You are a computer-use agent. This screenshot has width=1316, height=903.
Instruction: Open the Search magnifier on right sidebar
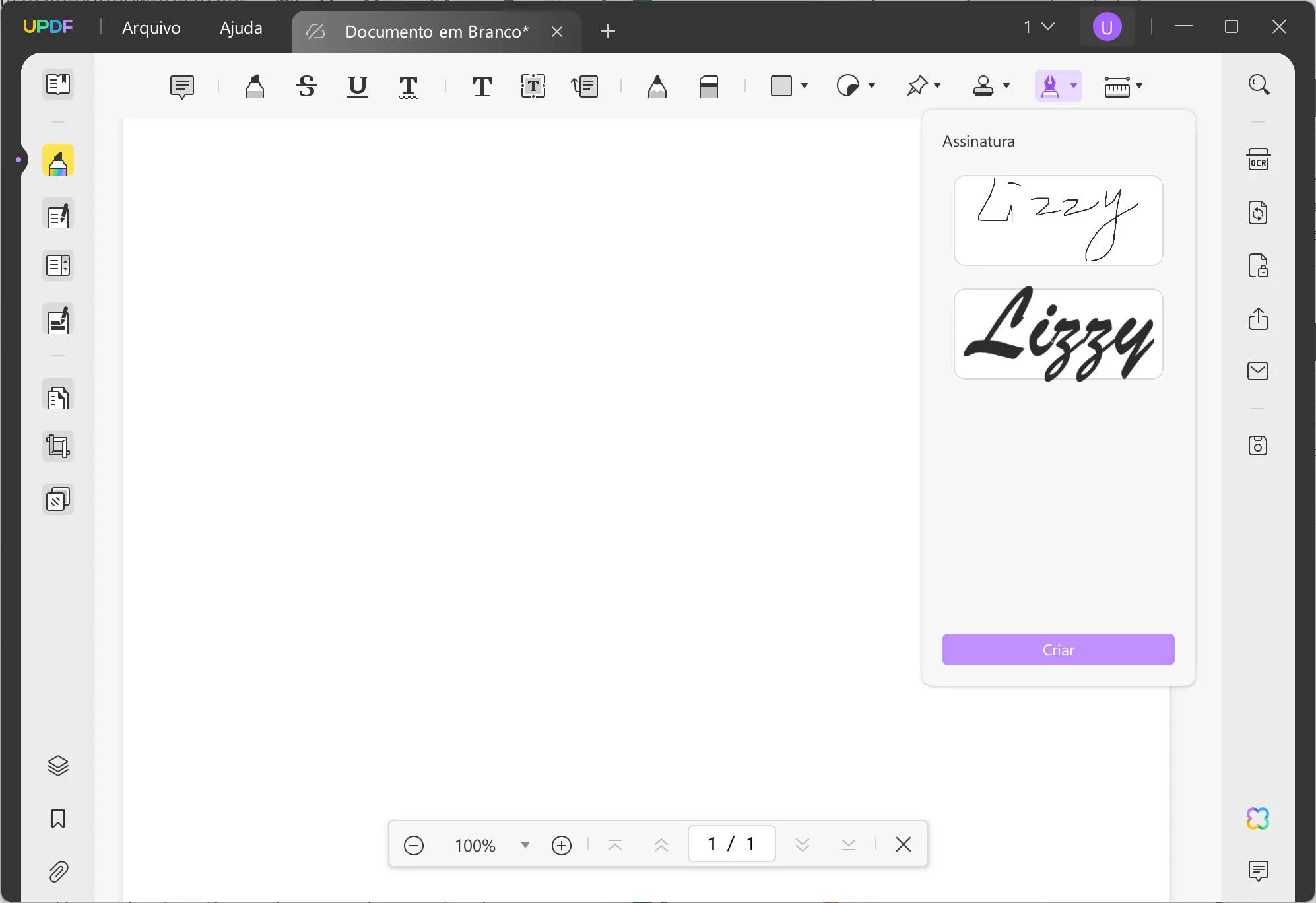[x=1259, y=84]
